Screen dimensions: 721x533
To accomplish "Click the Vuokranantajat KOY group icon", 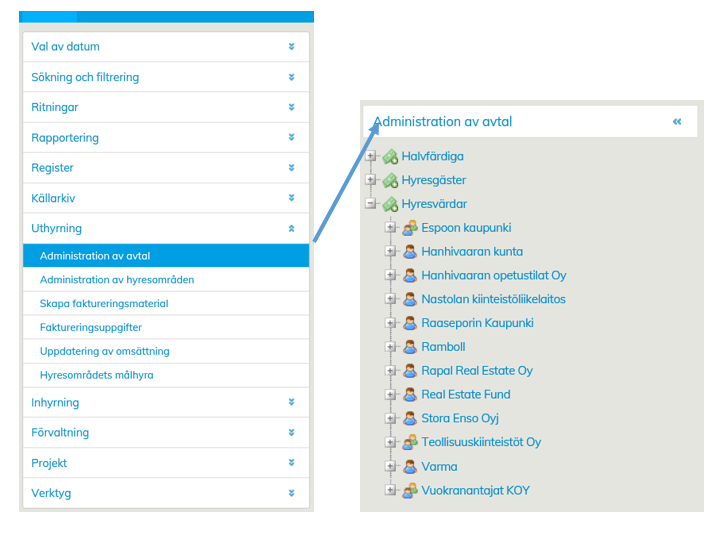I will tap(410, 490).
